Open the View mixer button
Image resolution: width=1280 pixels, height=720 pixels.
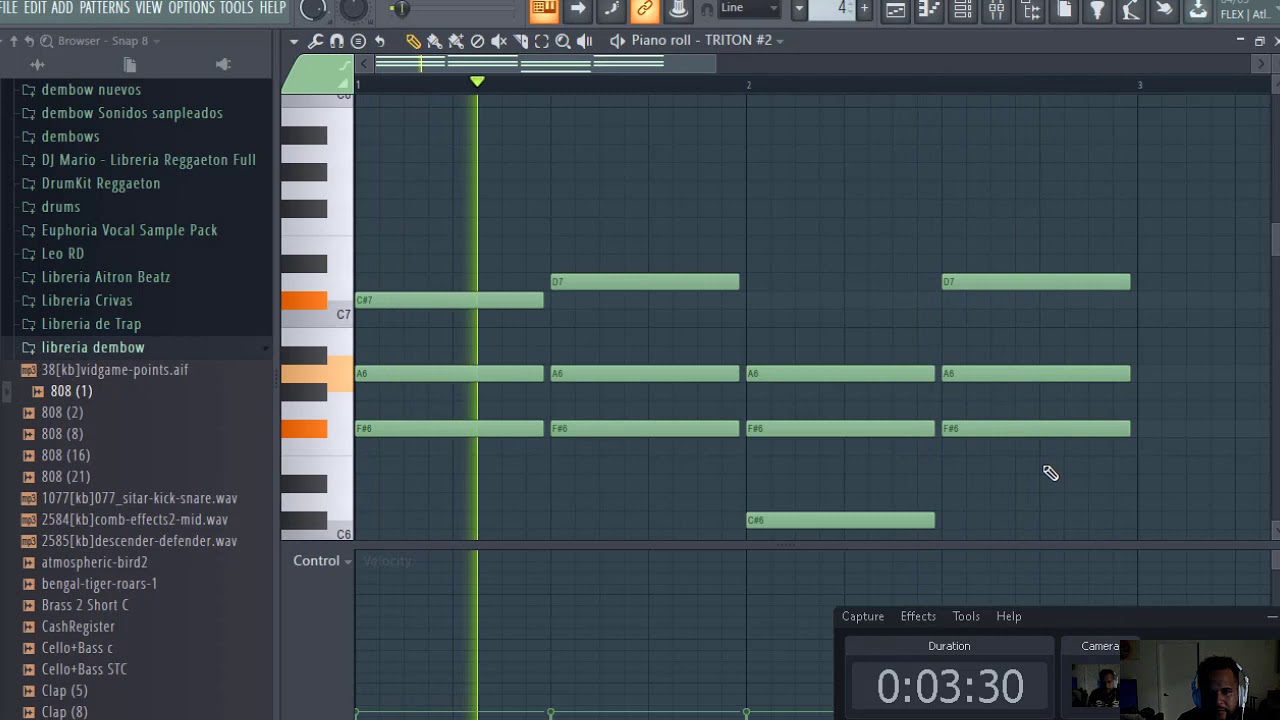[x=996, y=10]
